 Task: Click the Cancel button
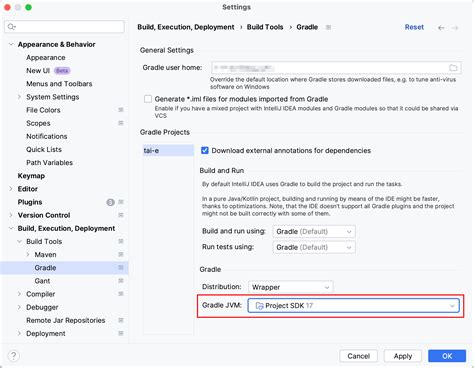359,356
